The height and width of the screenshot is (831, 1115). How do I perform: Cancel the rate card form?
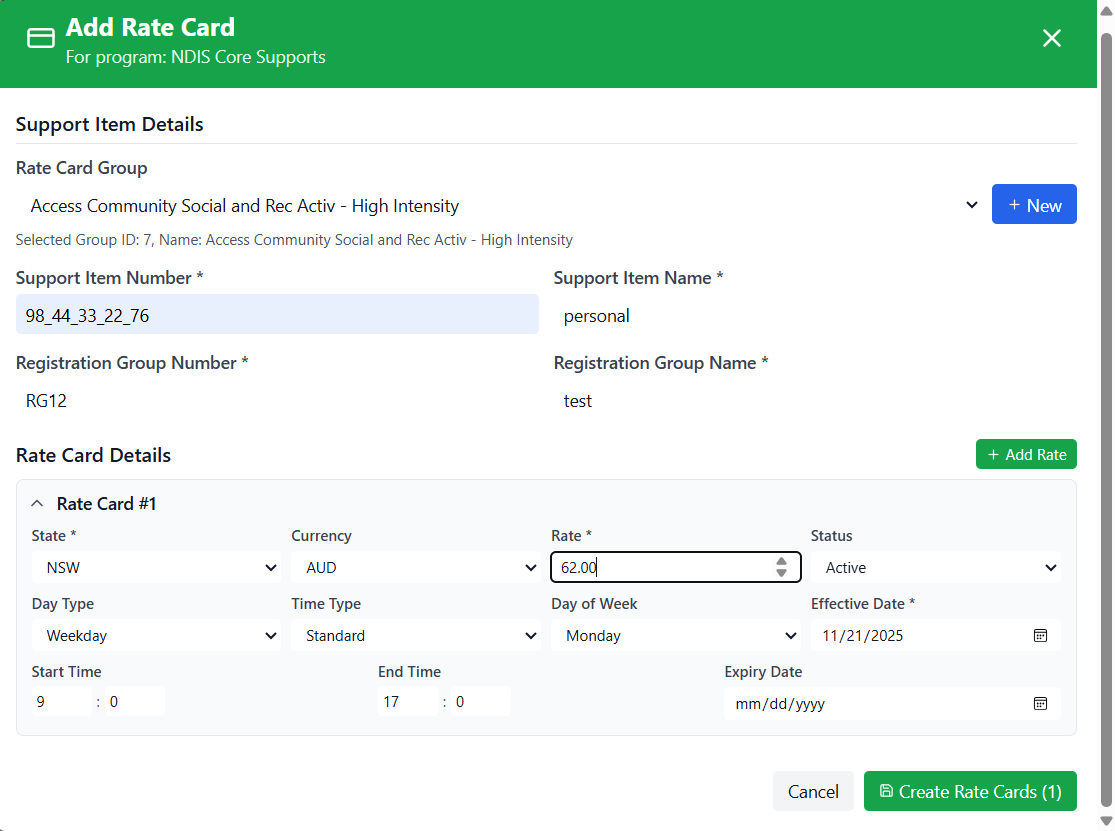(x=812, y=791)
